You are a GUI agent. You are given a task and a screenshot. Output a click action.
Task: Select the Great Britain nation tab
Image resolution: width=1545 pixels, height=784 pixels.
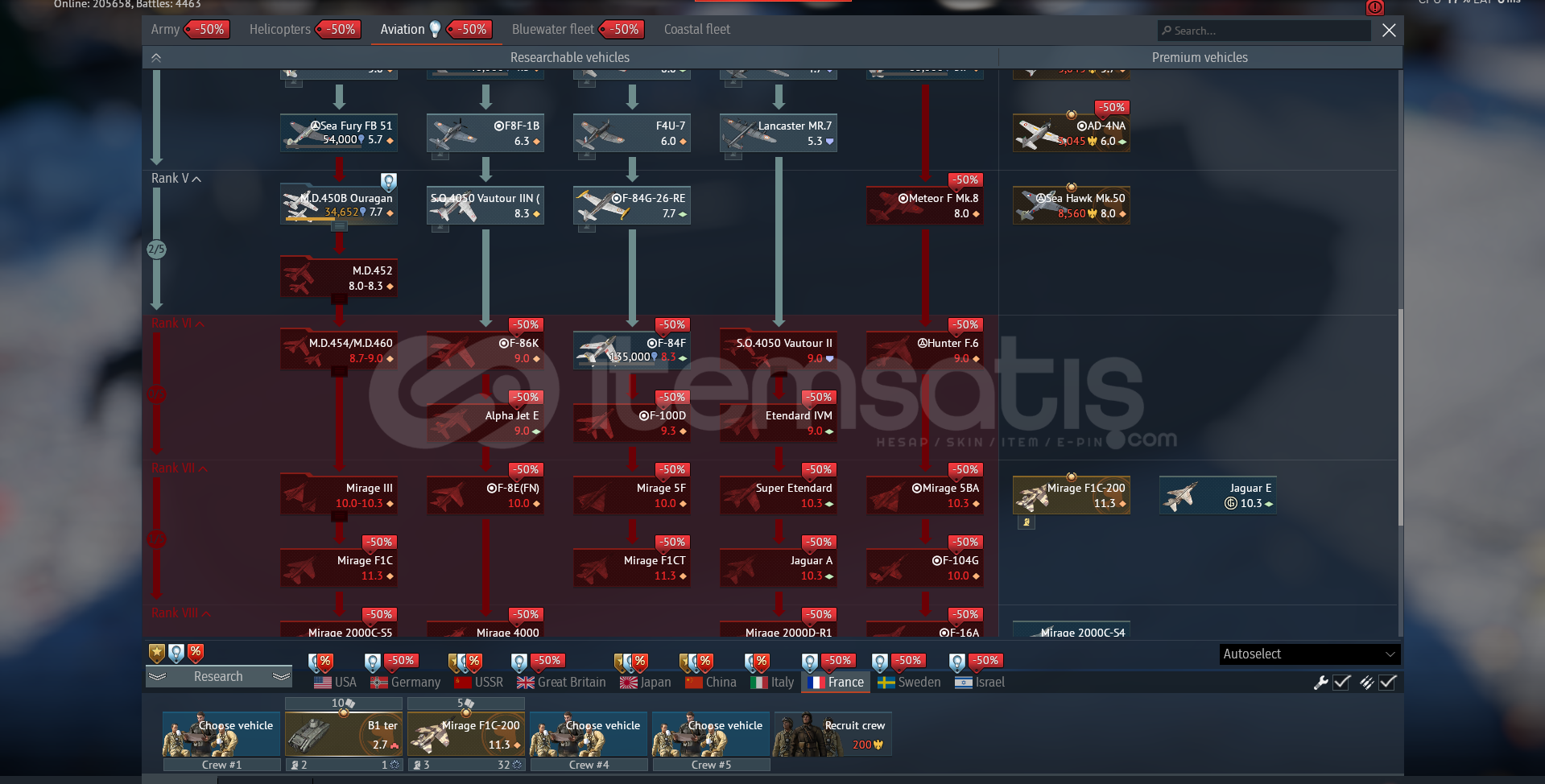click(x=561, y=682)
